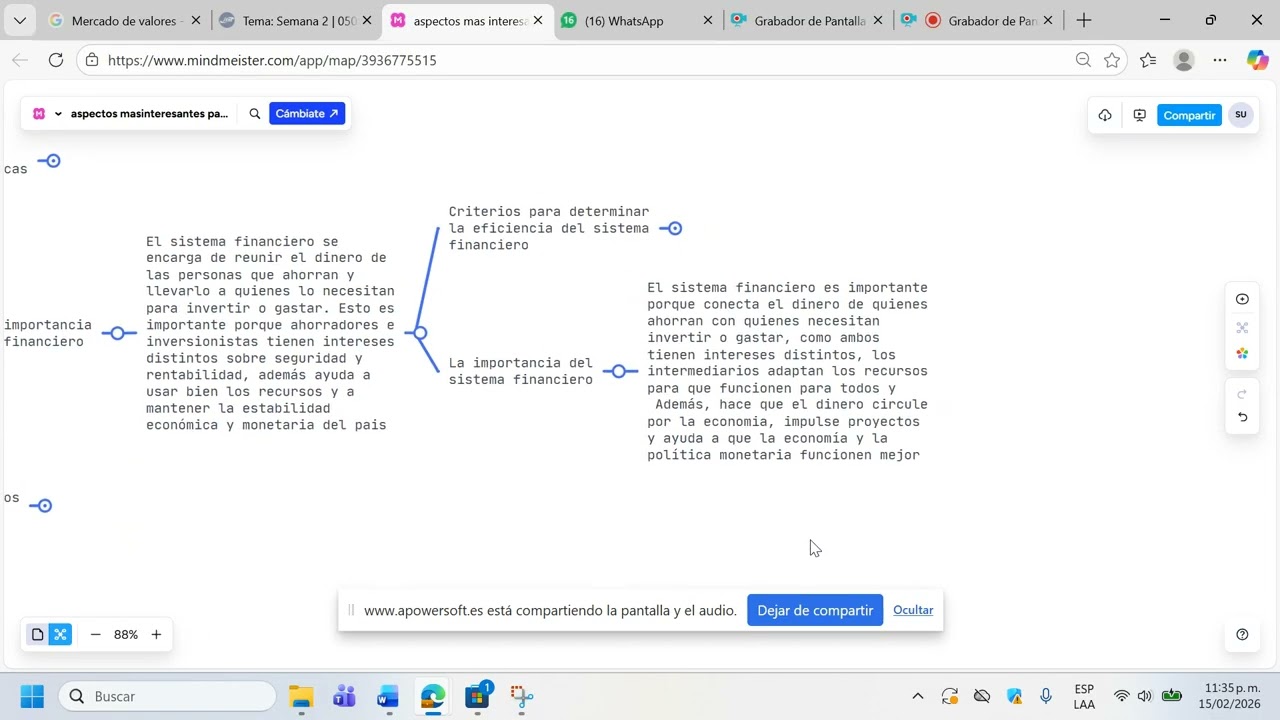Open Snipping Tool from the taskbar

(x=521, y=696)
